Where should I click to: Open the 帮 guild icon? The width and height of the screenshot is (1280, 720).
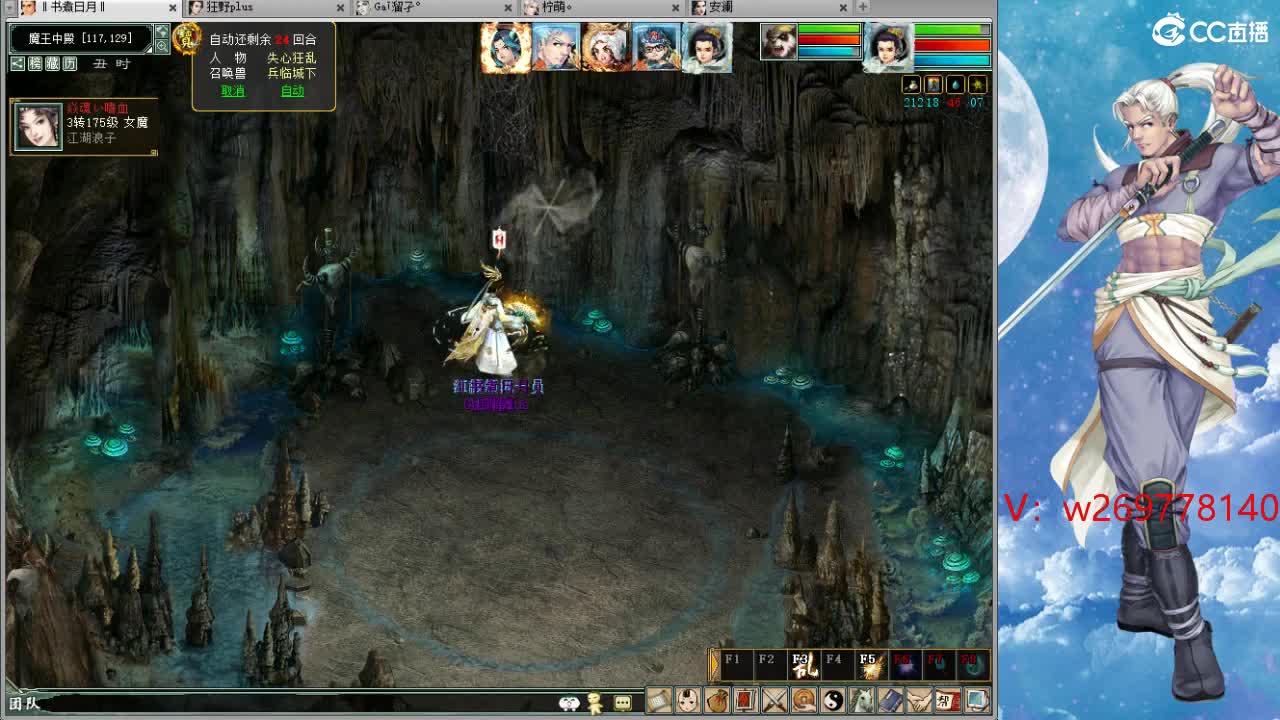[x=948, y=700]
